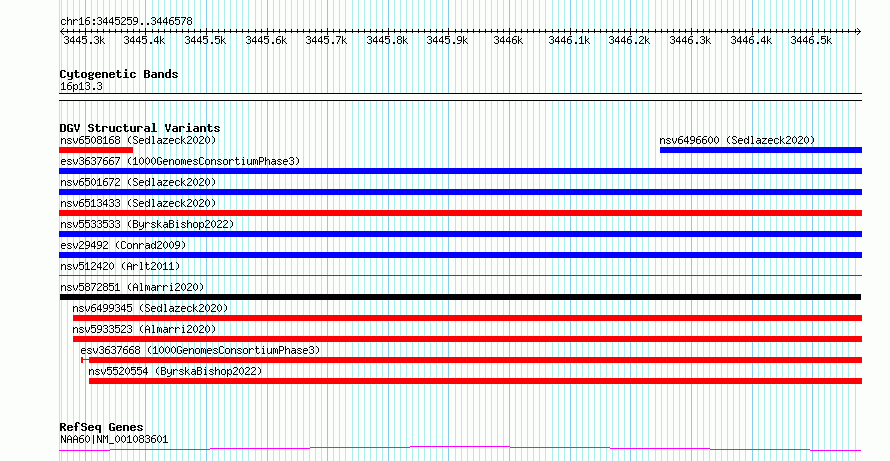Select nsv5520554 (ByrskaBishop2022) label

pos(175,371)
